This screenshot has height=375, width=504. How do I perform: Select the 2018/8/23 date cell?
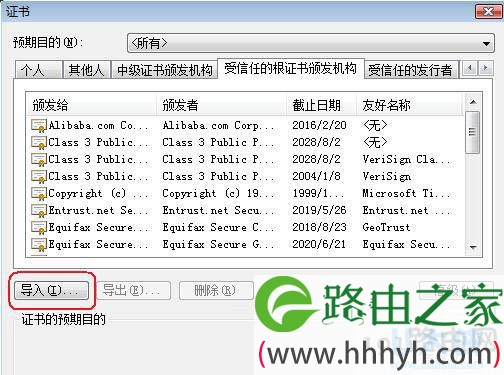pyautogui.click(x=319, y=228)
